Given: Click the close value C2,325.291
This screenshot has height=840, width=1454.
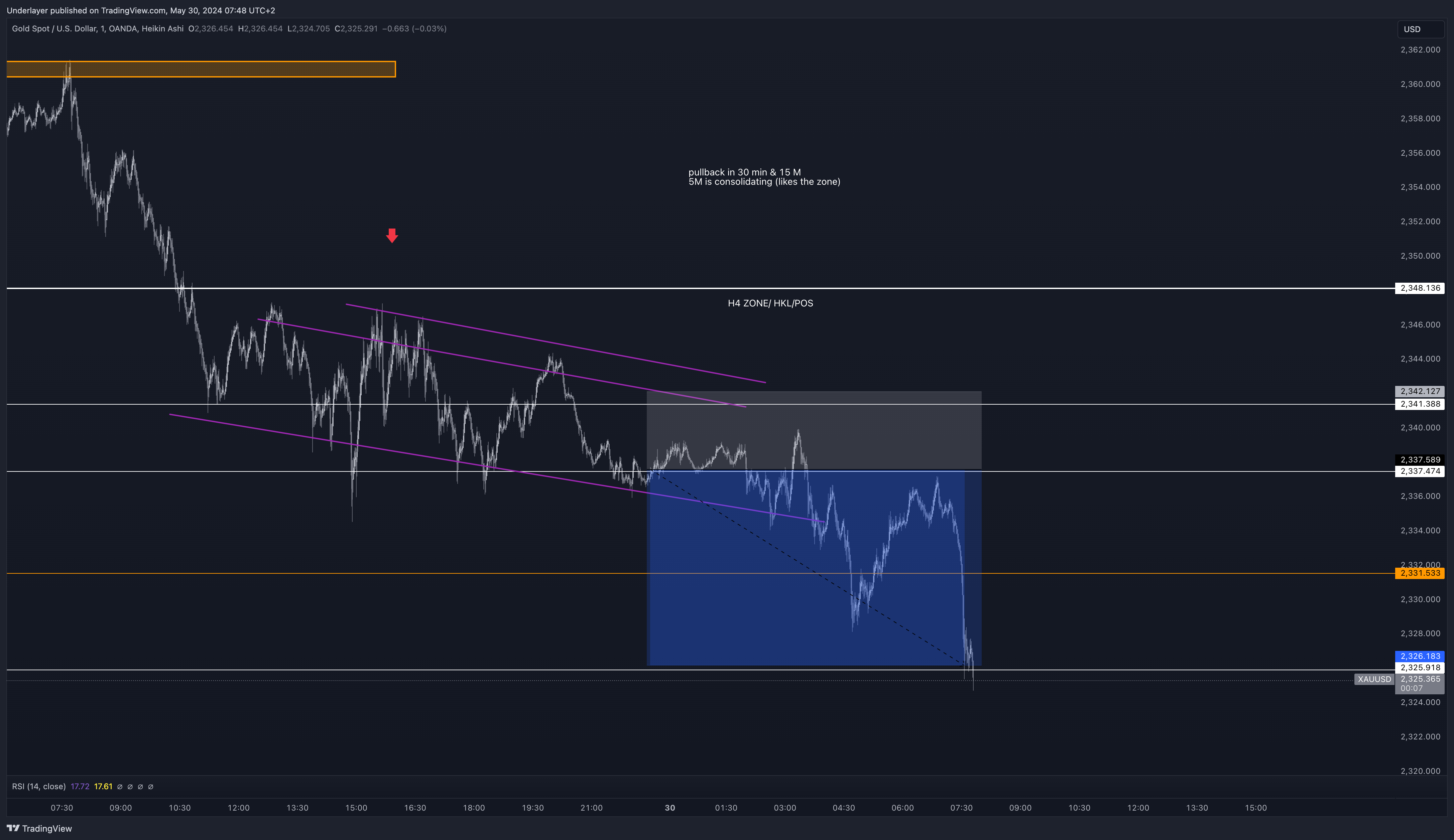Looking at the screenshot, I should tap(356, 28).
